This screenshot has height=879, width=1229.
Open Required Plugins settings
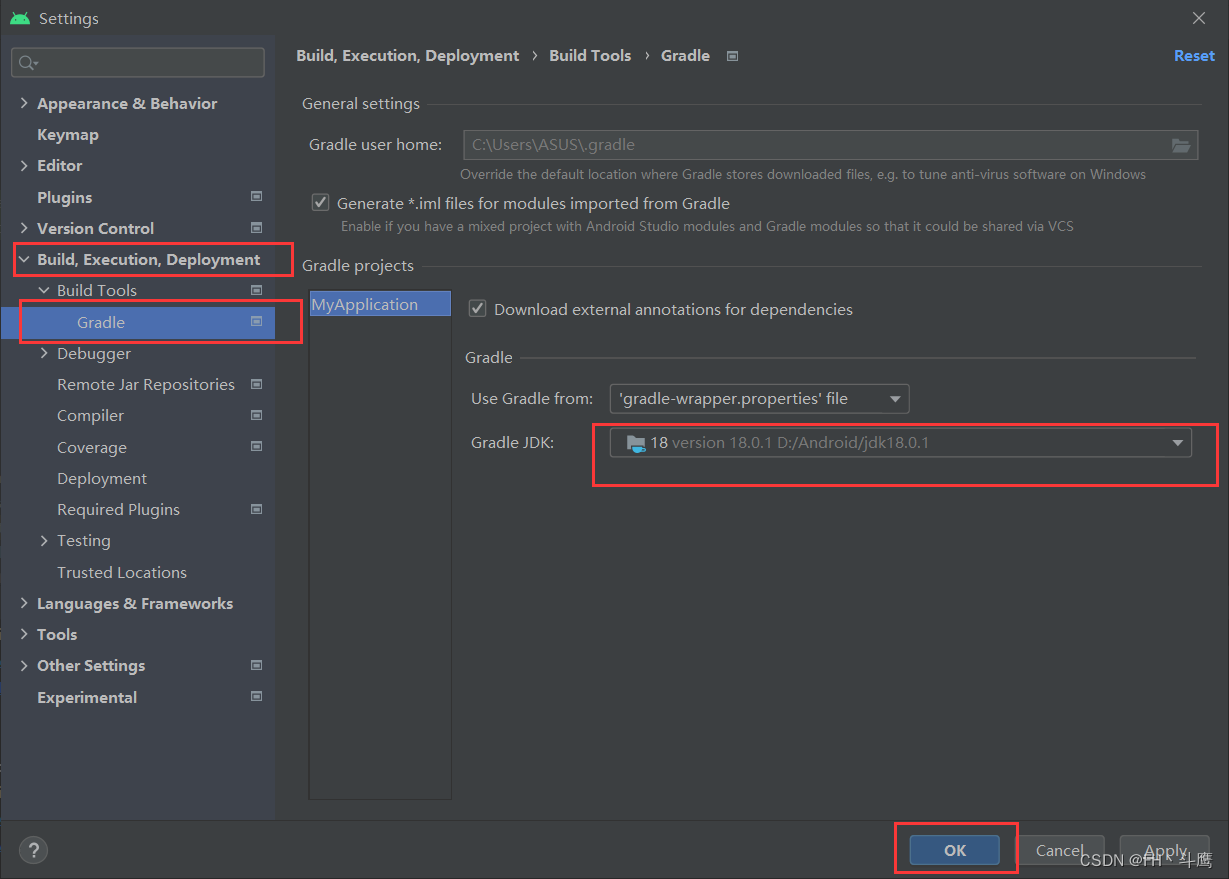tap(118, 509)
